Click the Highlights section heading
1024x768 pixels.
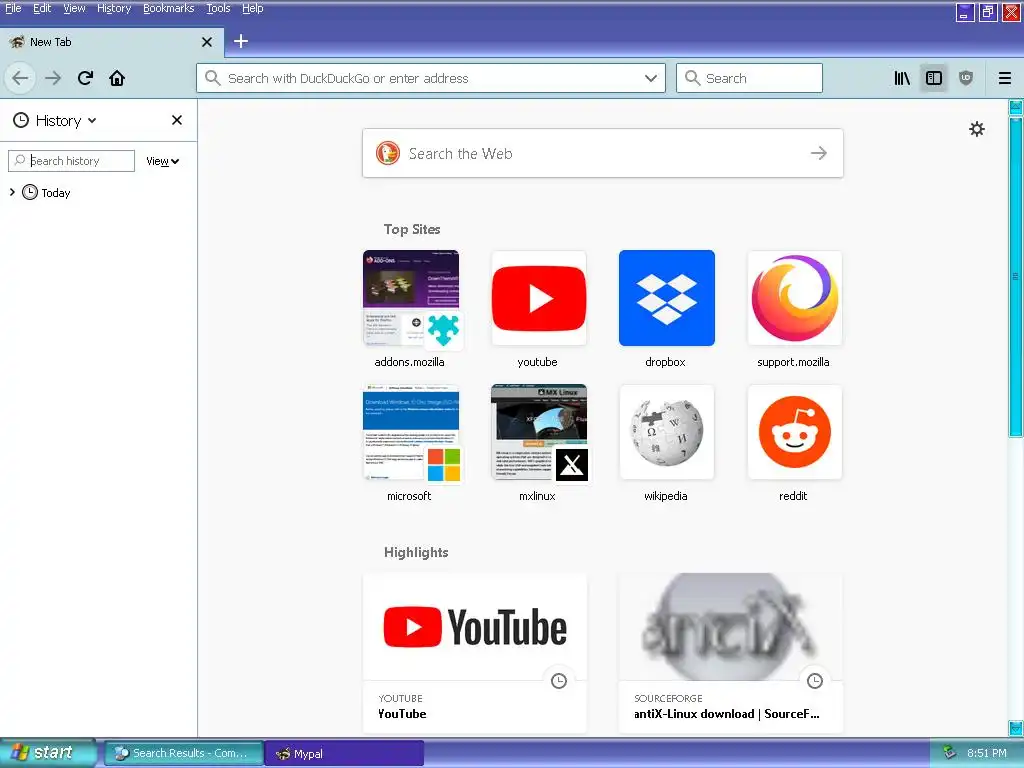pyautogui.click(x=416, y=552)
